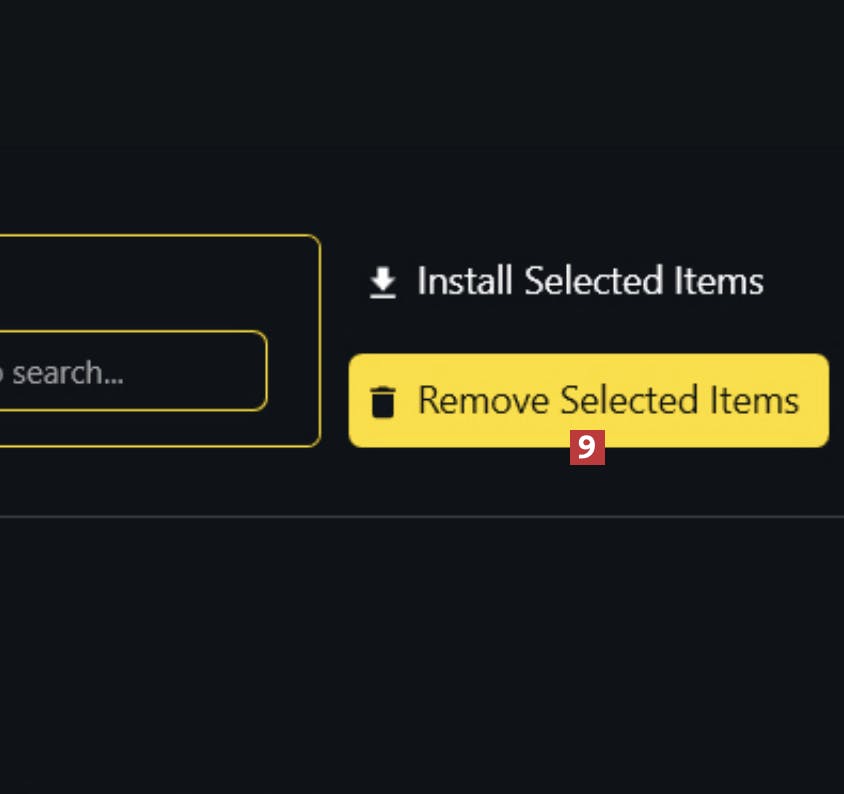Choose Install Selected Items text

coord(590,282)
